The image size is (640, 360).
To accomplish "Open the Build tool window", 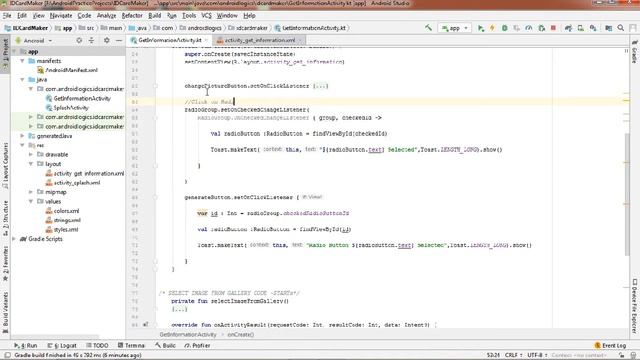I will point(165,345).
